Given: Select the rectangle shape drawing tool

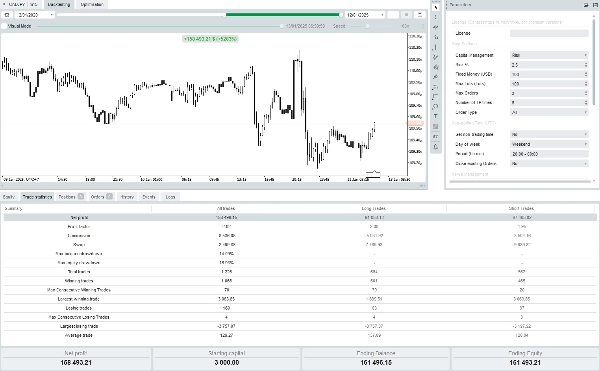Looking at the screenshot, I should (435, 97).
